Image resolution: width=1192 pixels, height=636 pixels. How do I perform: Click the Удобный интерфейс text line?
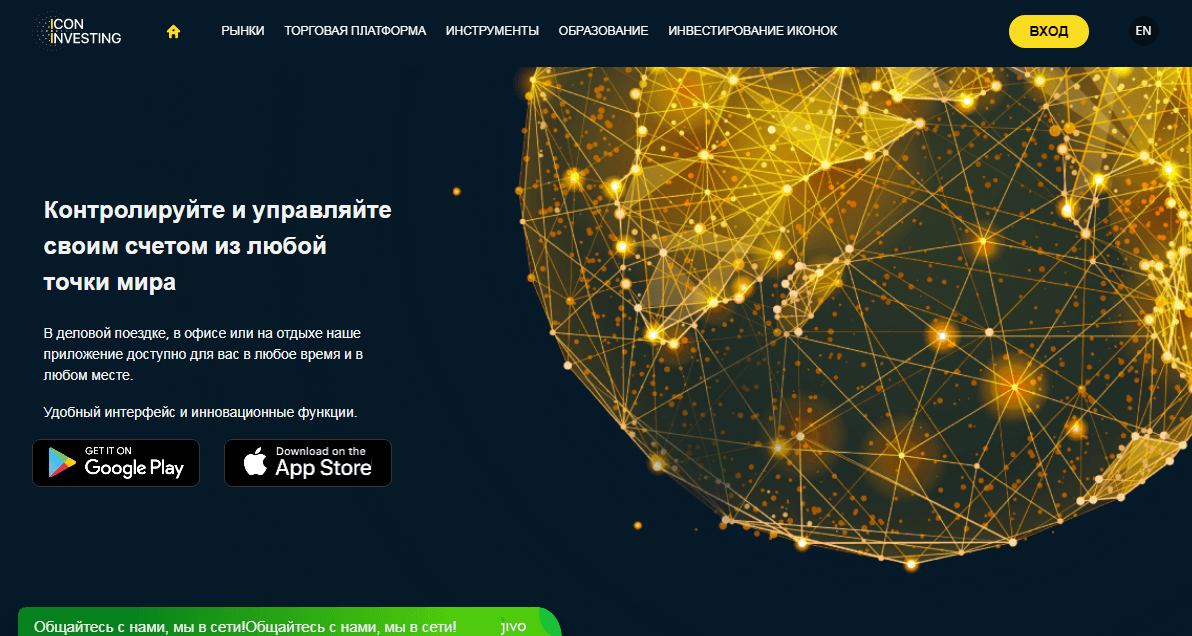pos(200,412)
